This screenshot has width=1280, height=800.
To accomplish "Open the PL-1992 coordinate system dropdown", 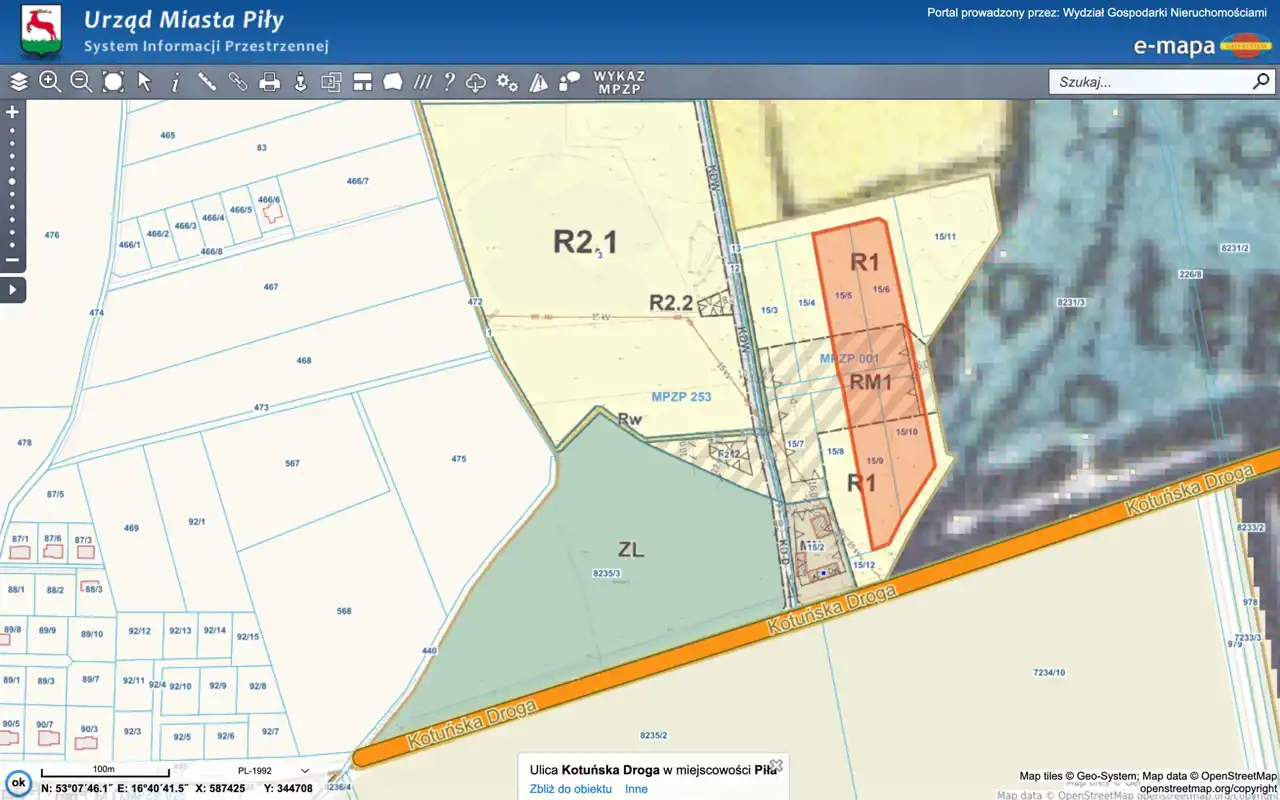I will pos(273,771).
